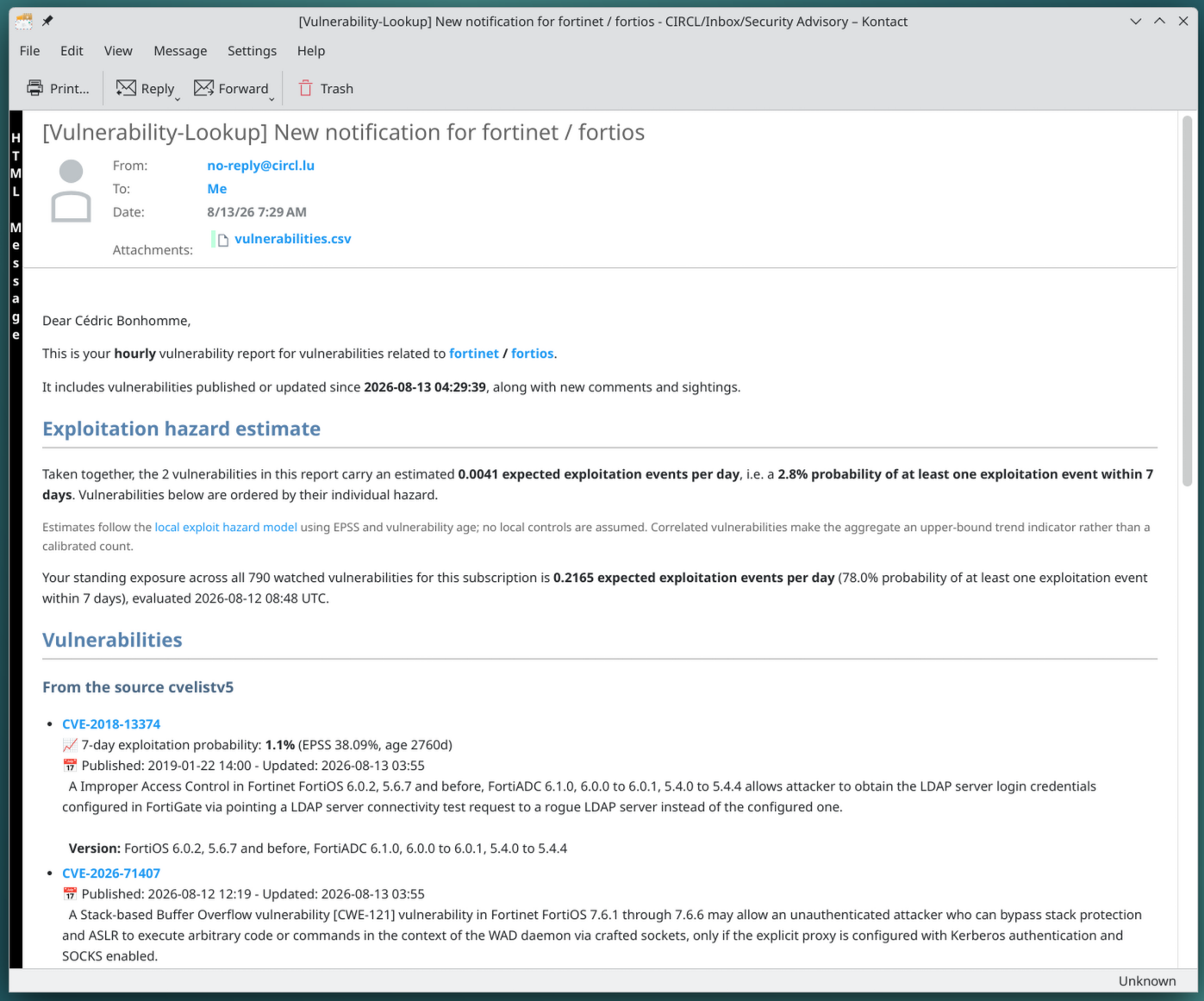Click the "From:" header label
Image resolution: width=1204 pixels, height=1001 pixels.
pyautogui.click(x=130, y=166)
